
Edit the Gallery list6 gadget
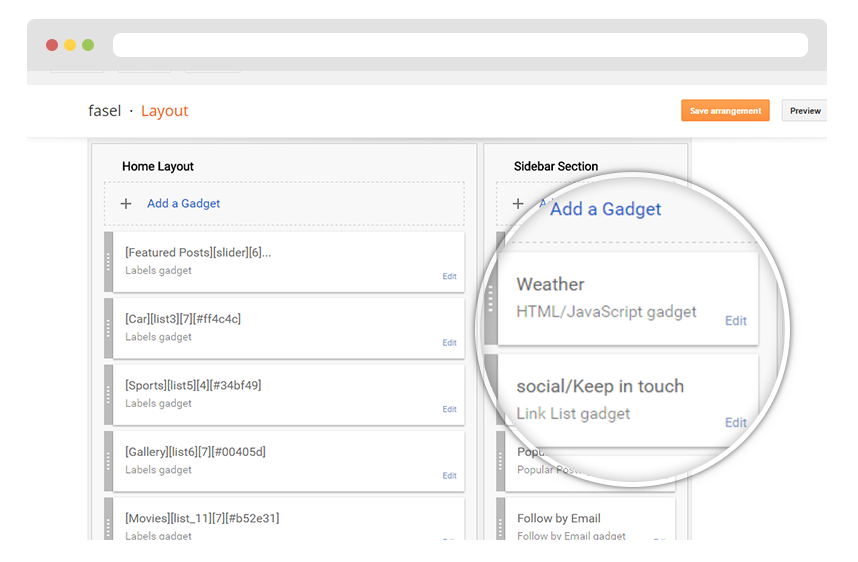tap(449, 476)
